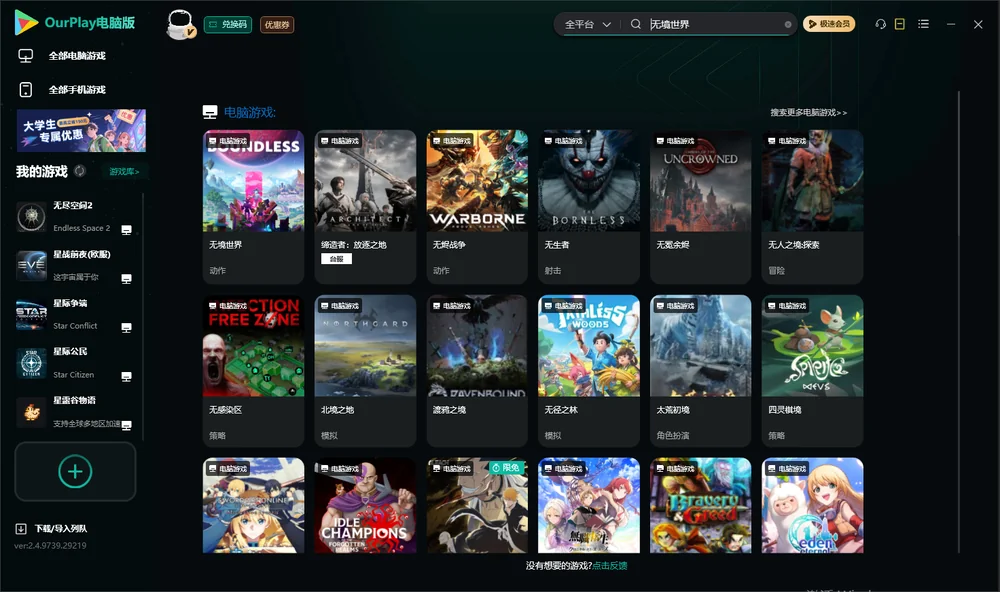The width and height of the screenshot is (1000, 592).
Task: Close the OurPlay window
Action: [x=978, y=24]
